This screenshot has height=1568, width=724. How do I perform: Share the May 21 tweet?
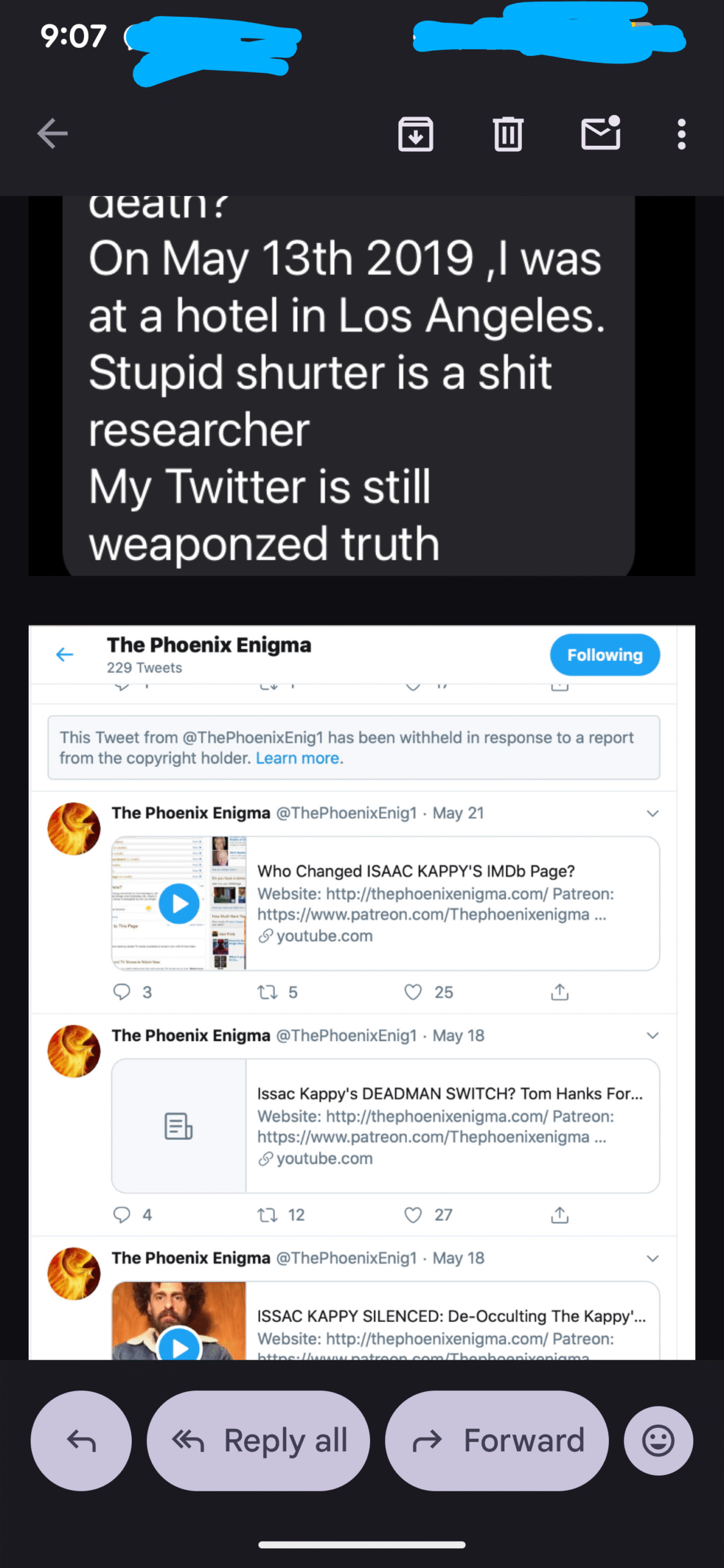[x=559, y=992]
